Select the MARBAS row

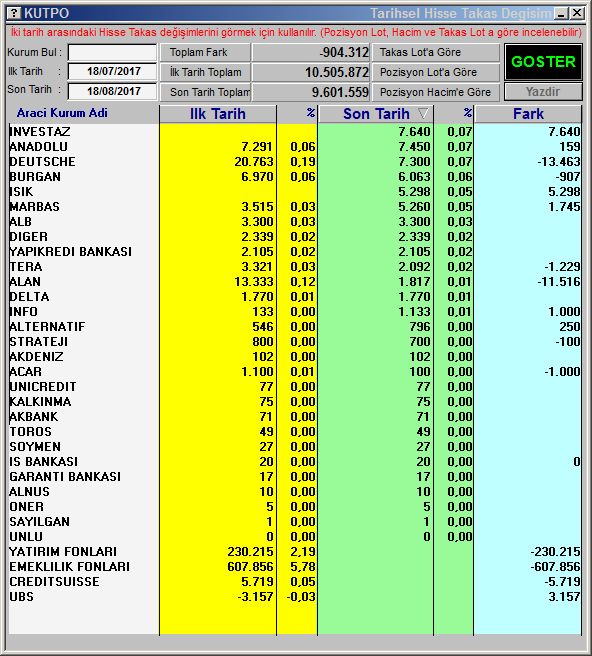point(295,207)
